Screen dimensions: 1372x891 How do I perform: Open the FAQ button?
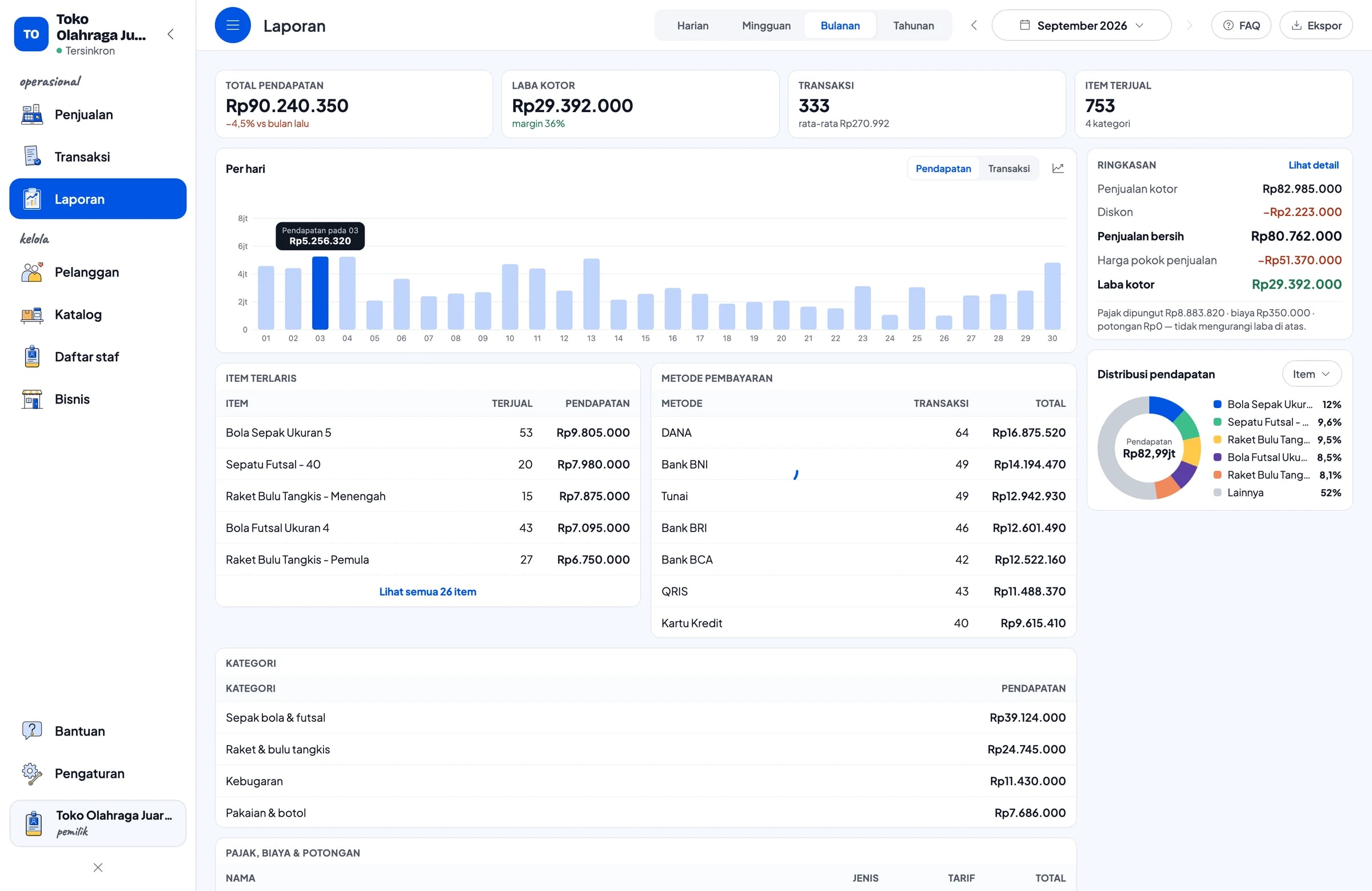click(x=1241, y=25)
